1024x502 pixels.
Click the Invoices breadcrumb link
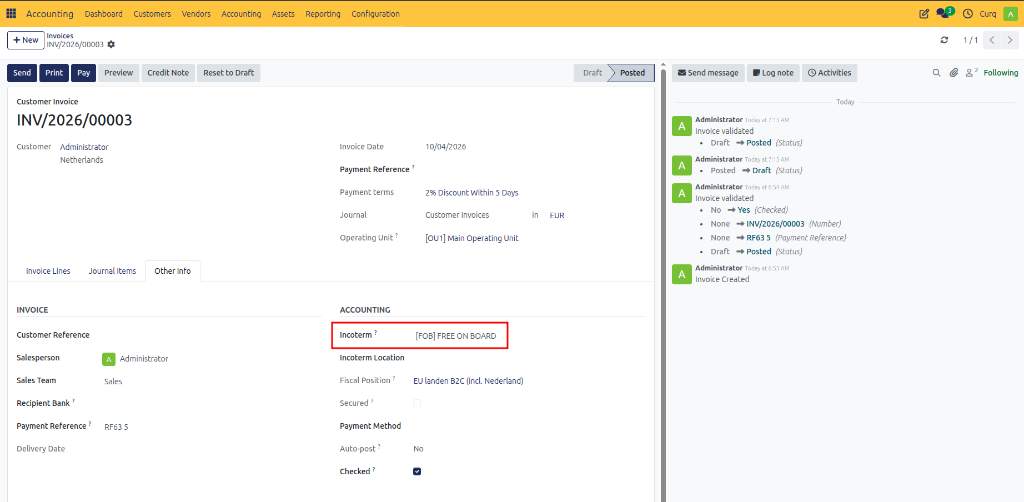pyautogui.click(x=60, y=36)
